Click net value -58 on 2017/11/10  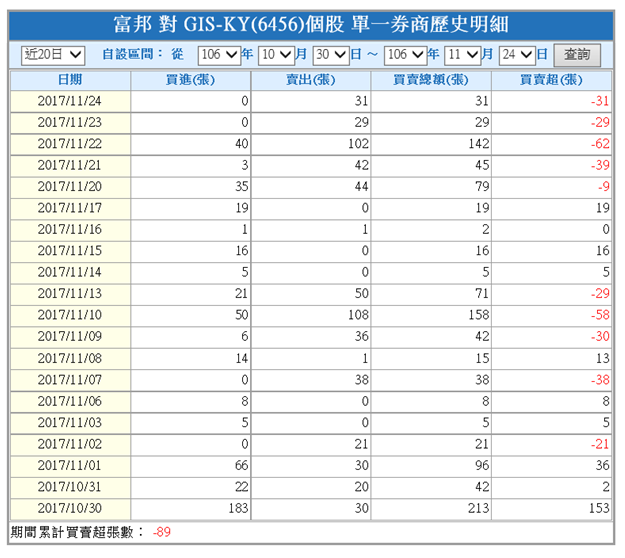point(600,315)
